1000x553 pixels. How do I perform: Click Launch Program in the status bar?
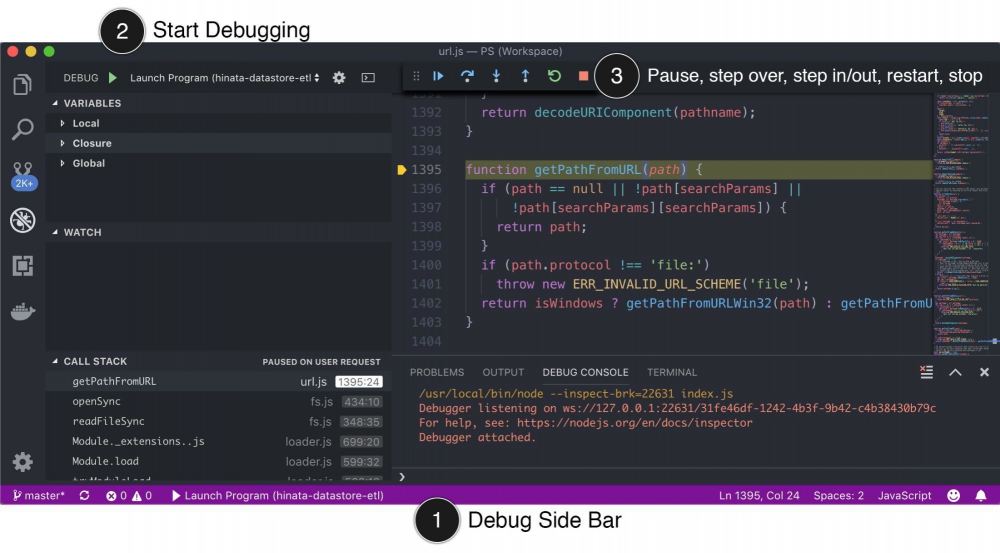pyautogui.click(x=277, y=496)
